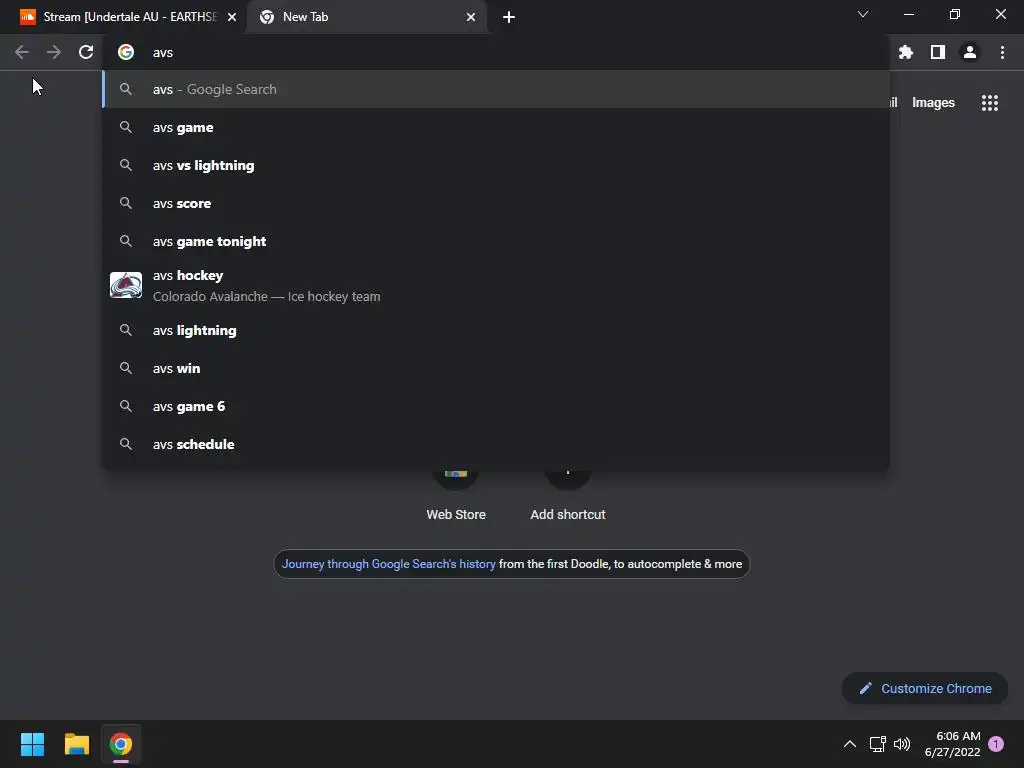Image resolution: width=1024 pixels, height=768 pixels.
Task: Click search magnifier icon beside 'avs win'
Action: point(126,368)
